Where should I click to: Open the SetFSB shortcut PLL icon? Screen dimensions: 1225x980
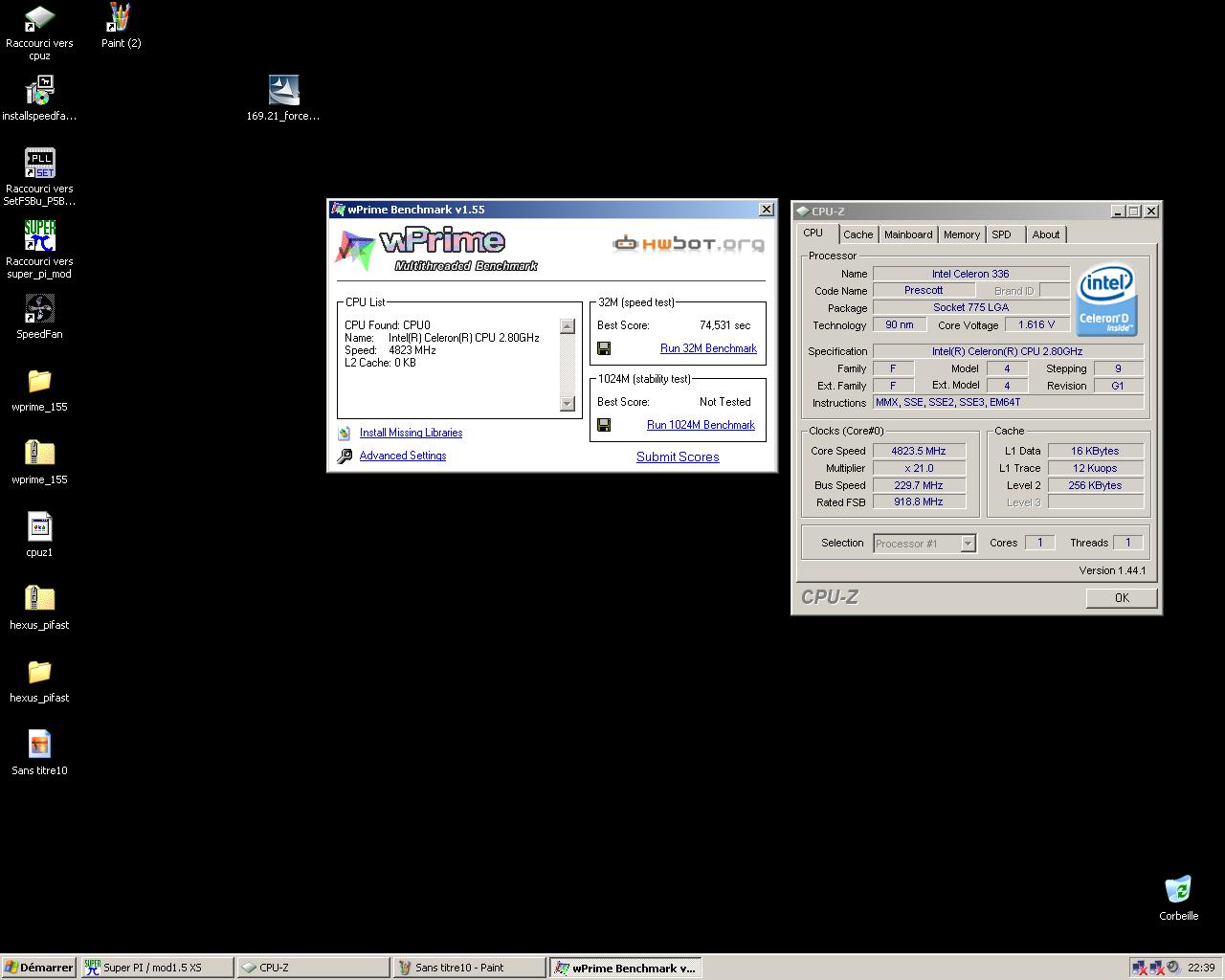[39, 164]
